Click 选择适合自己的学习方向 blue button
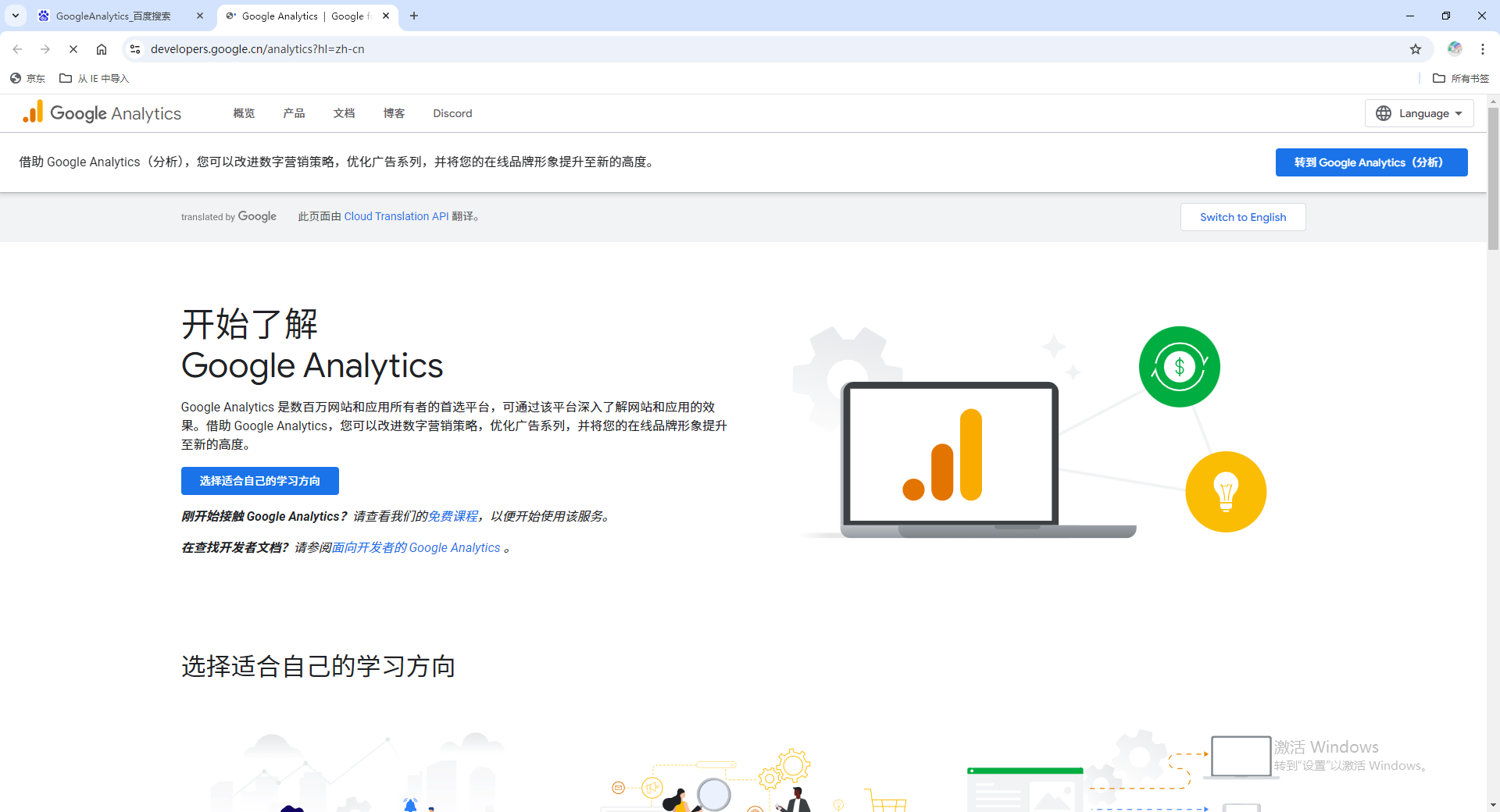The image size is (1500, 812). [x=260, y=481]
